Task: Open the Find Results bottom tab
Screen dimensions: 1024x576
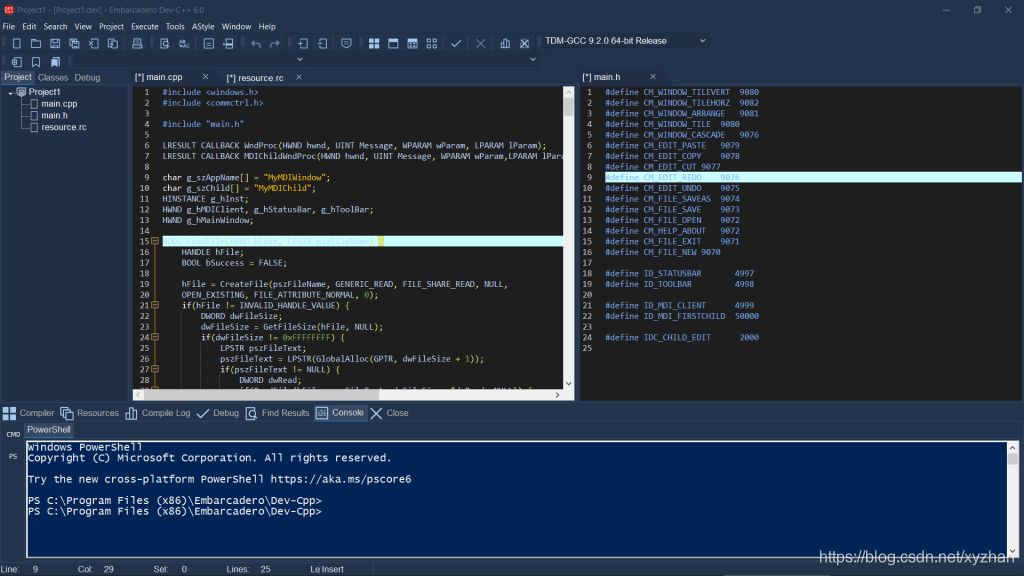Action: [278, 413]
